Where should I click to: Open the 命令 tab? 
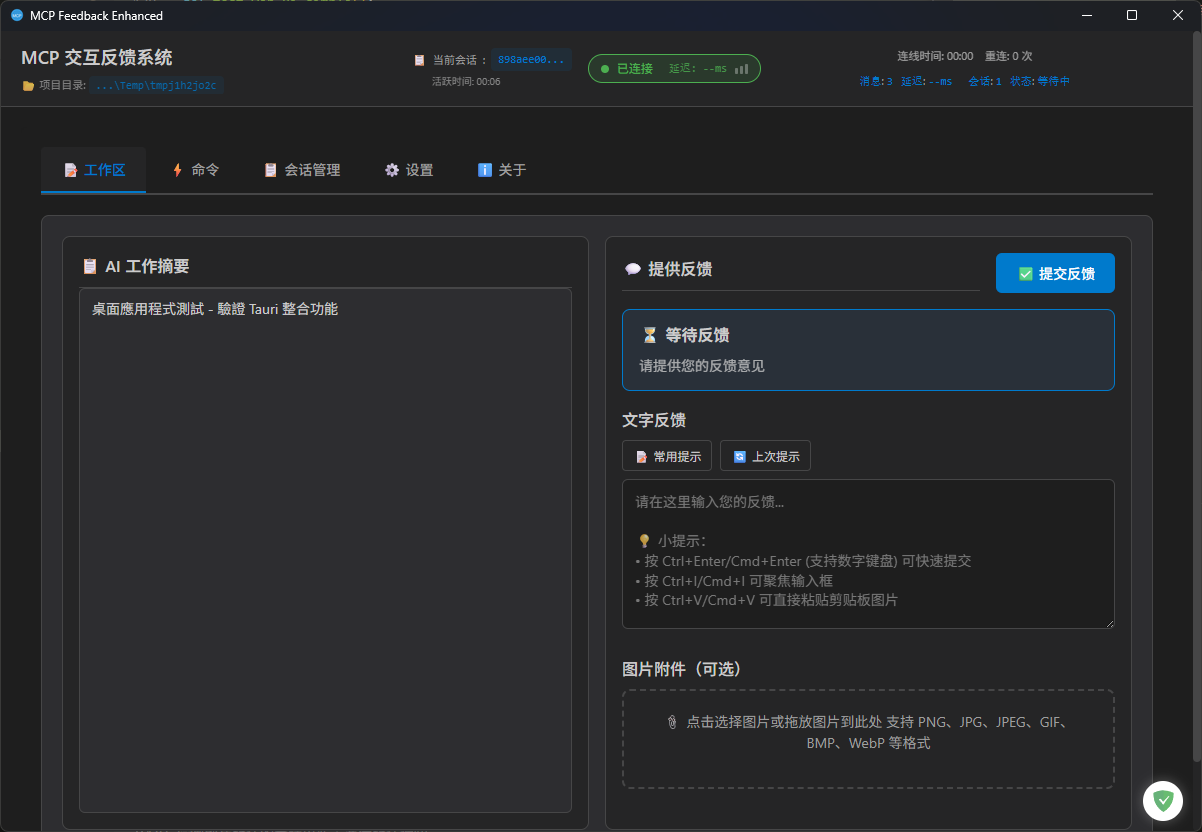(194, 170)
